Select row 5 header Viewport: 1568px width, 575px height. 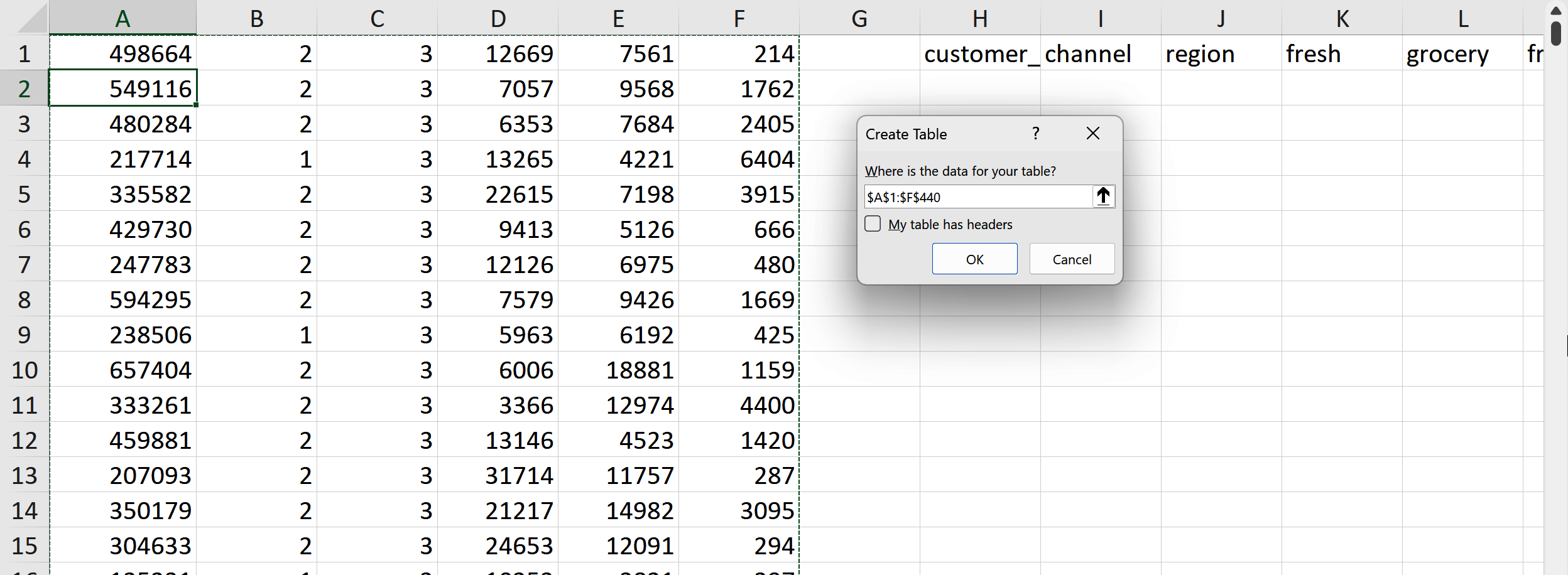tap(24, 194)
